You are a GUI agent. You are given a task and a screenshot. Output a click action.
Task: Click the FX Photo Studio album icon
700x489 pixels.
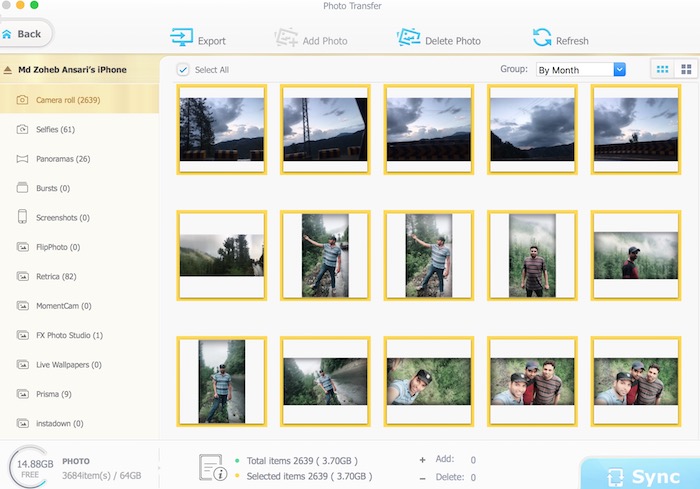click(x=22, y=335)
